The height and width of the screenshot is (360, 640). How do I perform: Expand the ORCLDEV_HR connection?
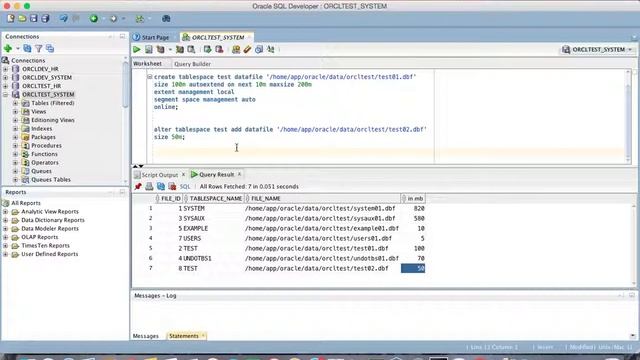point(5,69)
